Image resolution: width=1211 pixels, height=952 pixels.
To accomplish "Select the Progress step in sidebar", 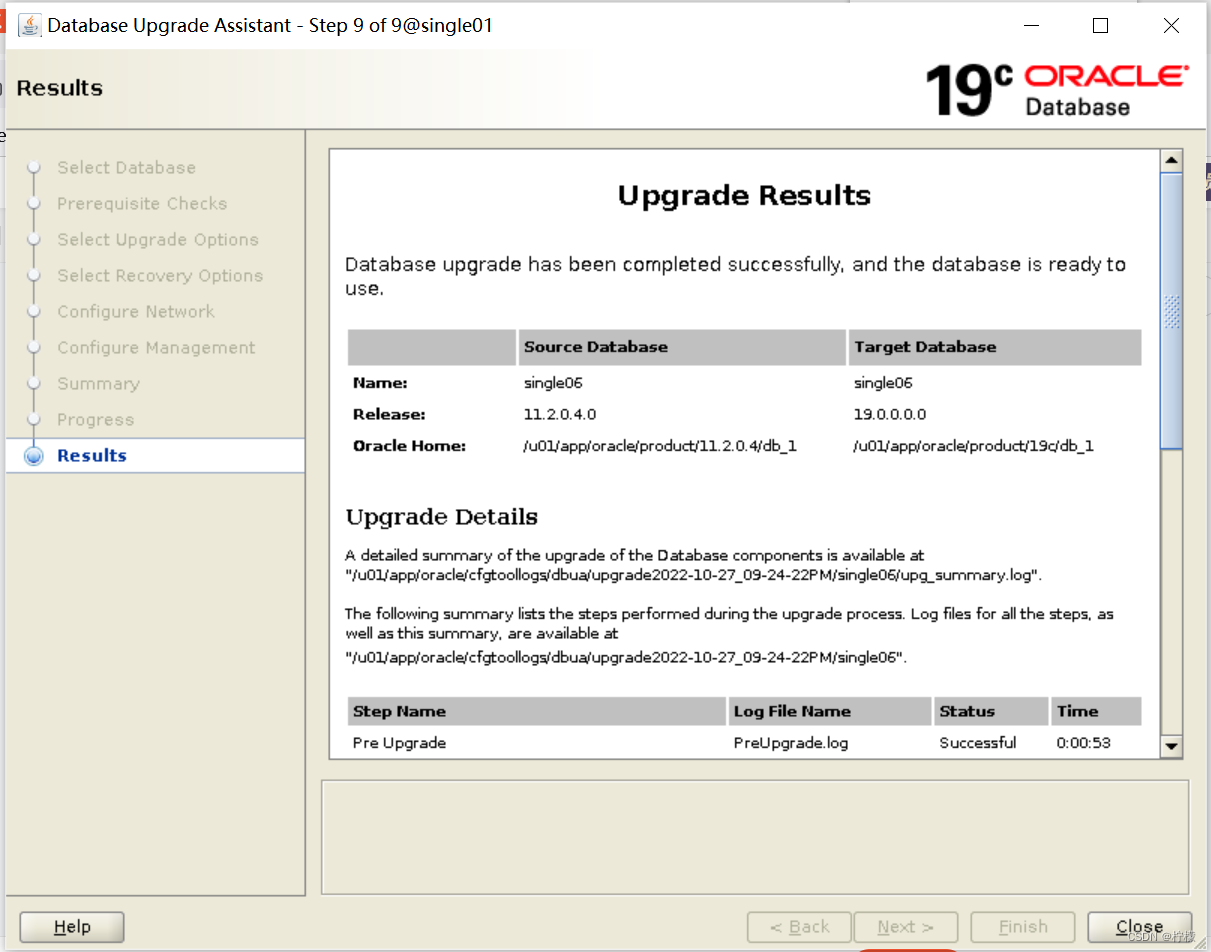I will 95,419.
